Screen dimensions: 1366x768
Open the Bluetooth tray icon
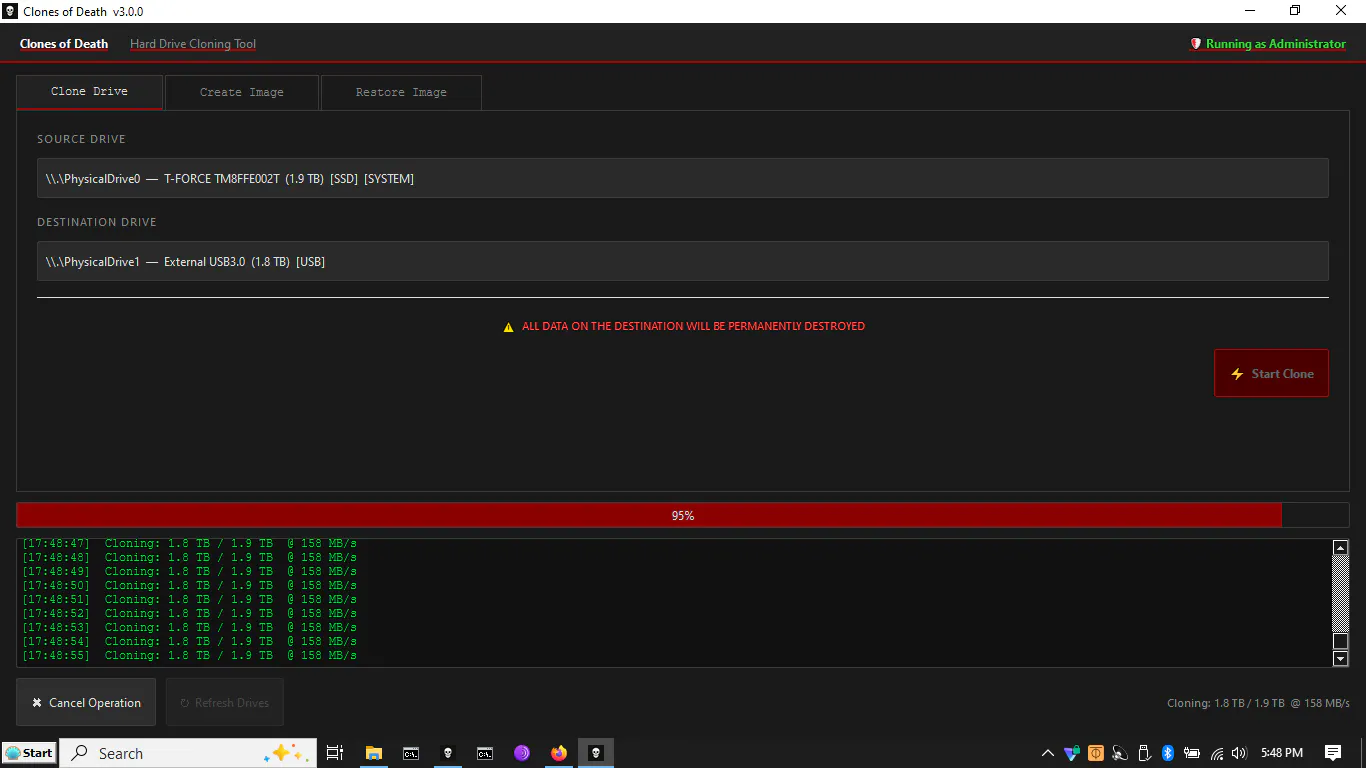(x=1168, y=753)
